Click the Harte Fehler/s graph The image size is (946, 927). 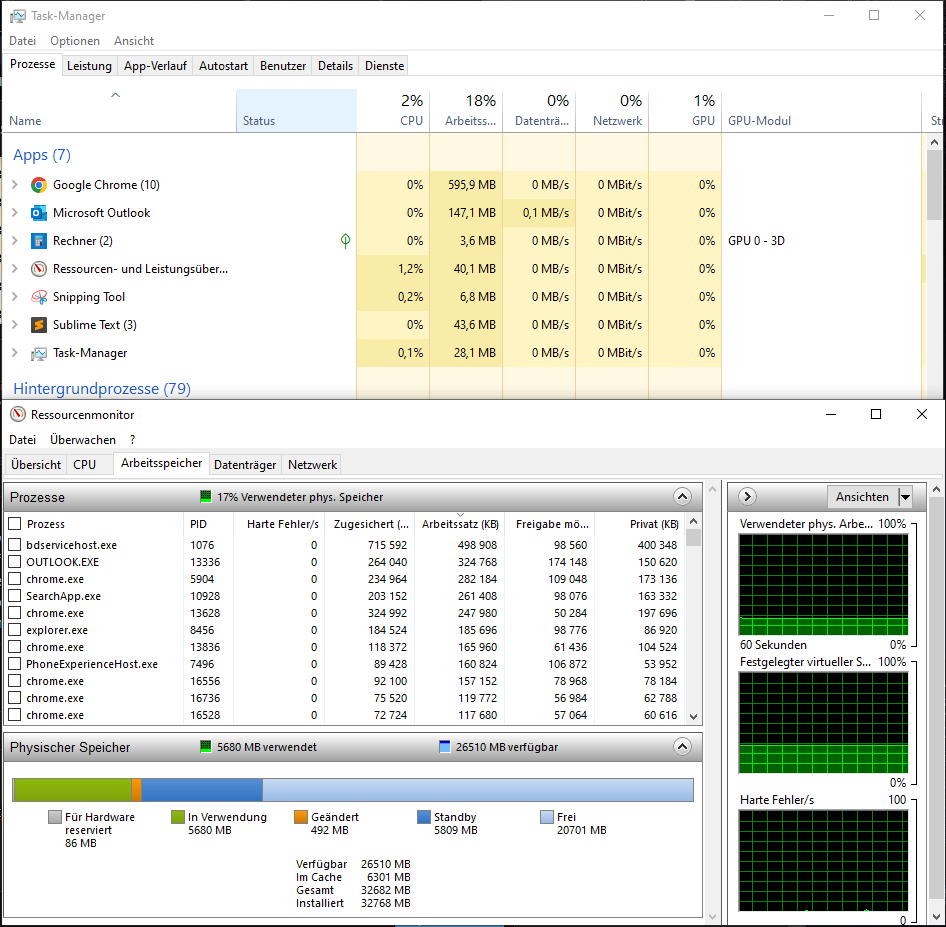tap(824, 861)
